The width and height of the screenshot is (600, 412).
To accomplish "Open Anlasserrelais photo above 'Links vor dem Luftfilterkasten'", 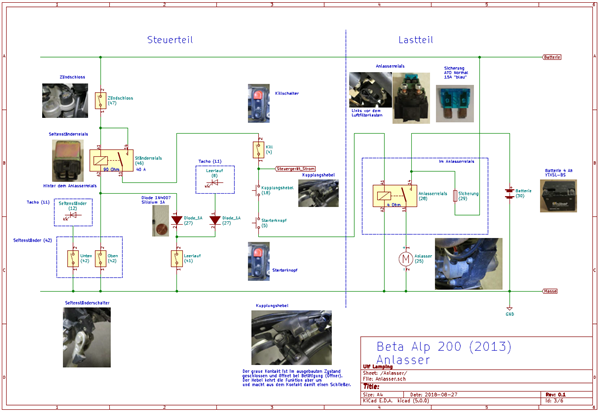I will pyautogui.click(x=370, y=90).
